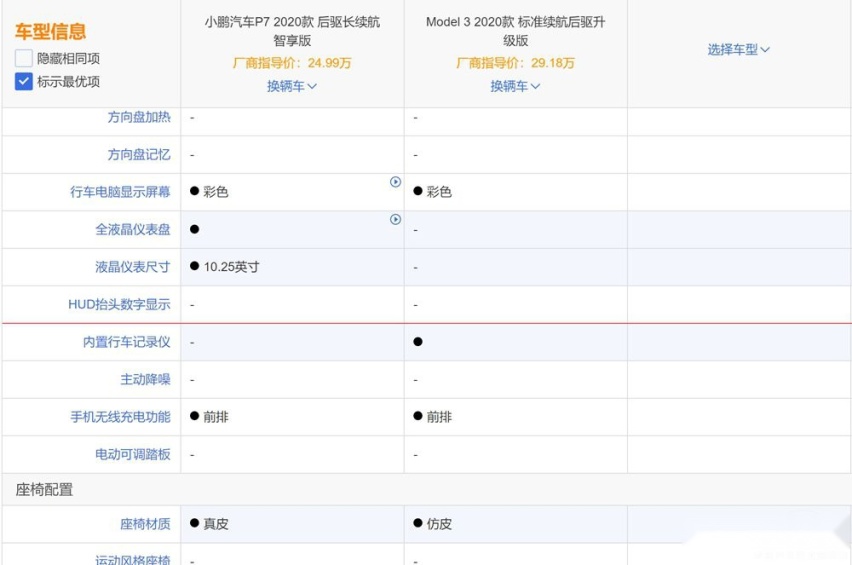This screenshot has width=852, height=565.
Task: Click 主动降噪 parameter link
Action: pos(145,379)
